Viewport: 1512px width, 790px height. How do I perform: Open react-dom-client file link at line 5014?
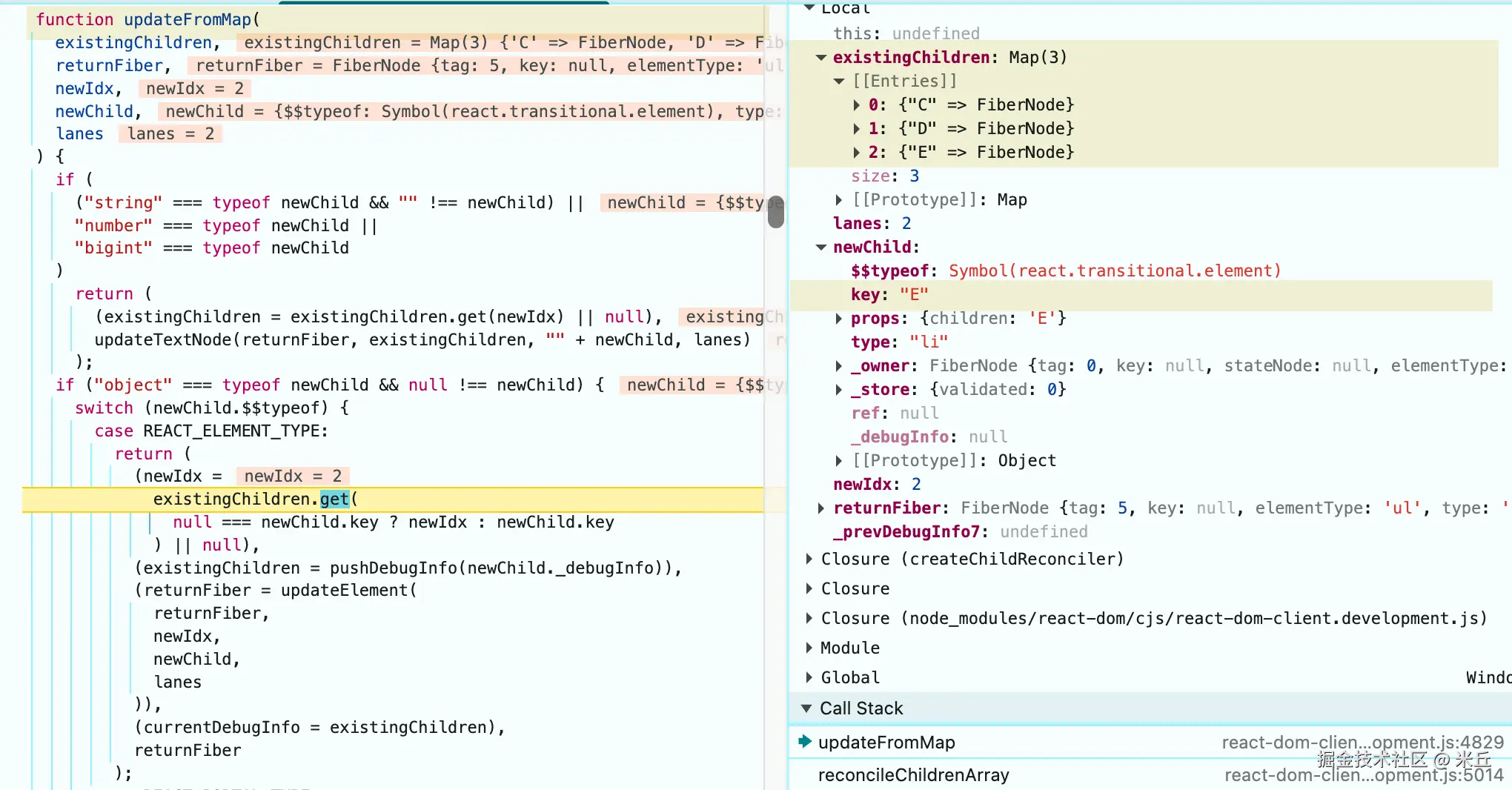(1364, 775)
